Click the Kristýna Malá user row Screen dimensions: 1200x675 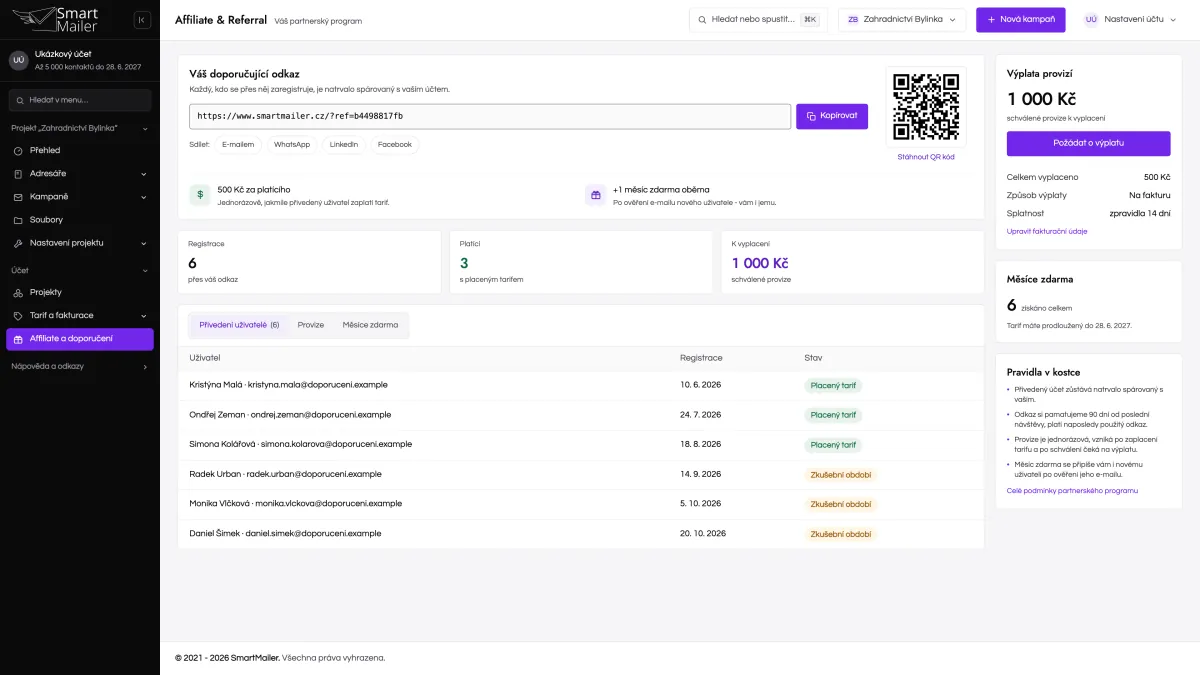point(581,384)
